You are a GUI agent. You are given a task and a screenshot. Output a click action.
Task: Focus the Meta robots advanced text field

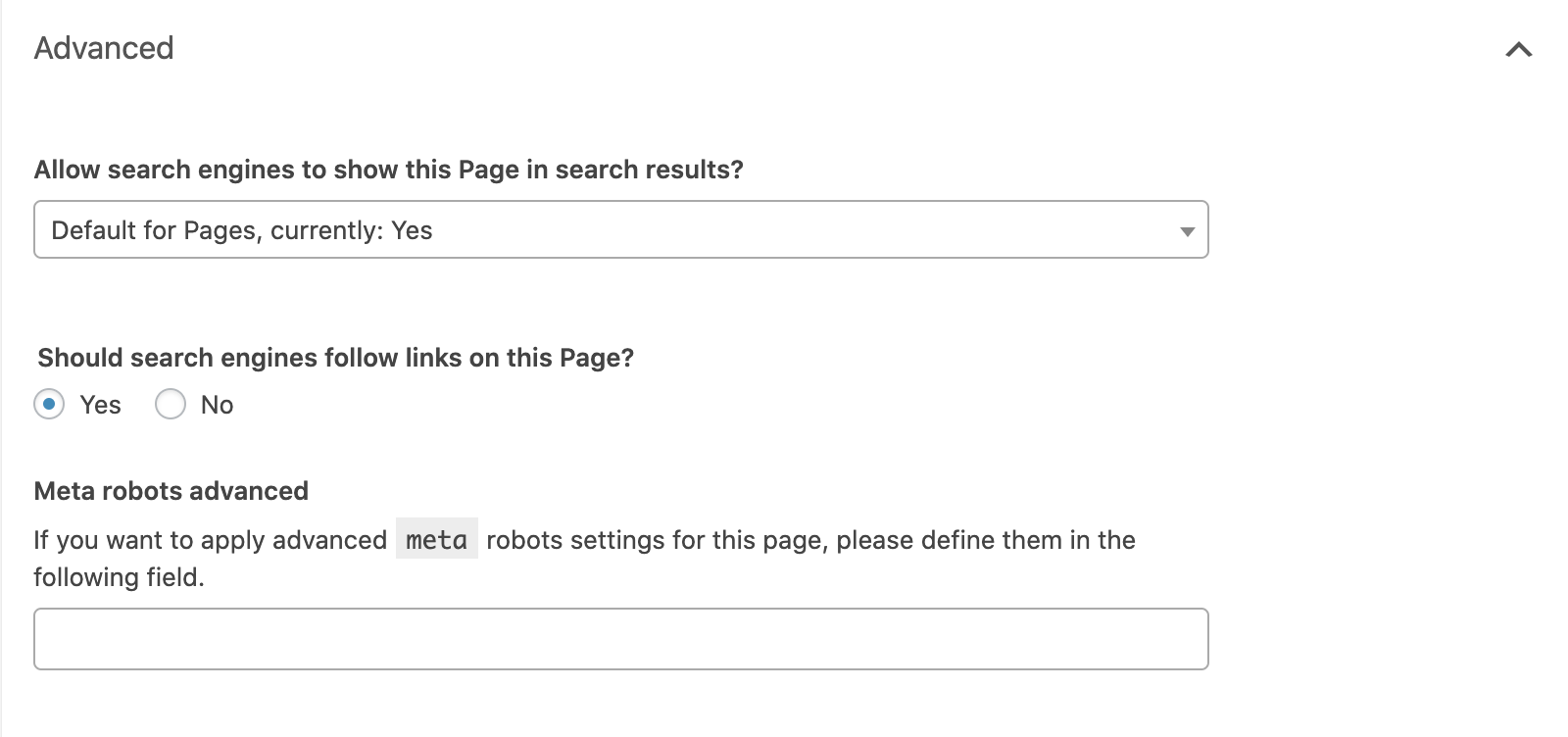pos(620,639)
